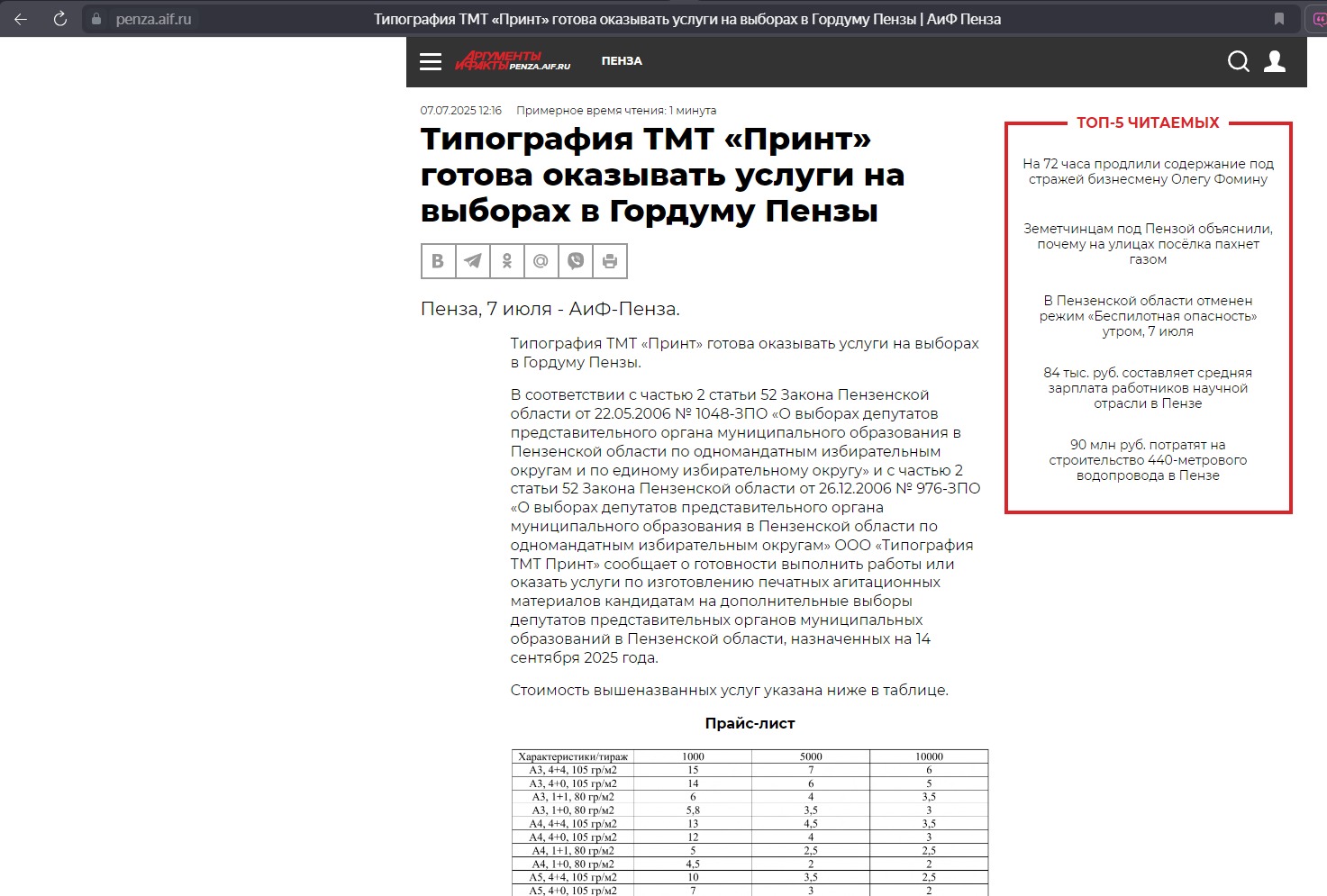Click the row label 'А3, 4+0, 105 гр/м2'
The height and width of the screenshot is (896, 1327).
[573, 783]
